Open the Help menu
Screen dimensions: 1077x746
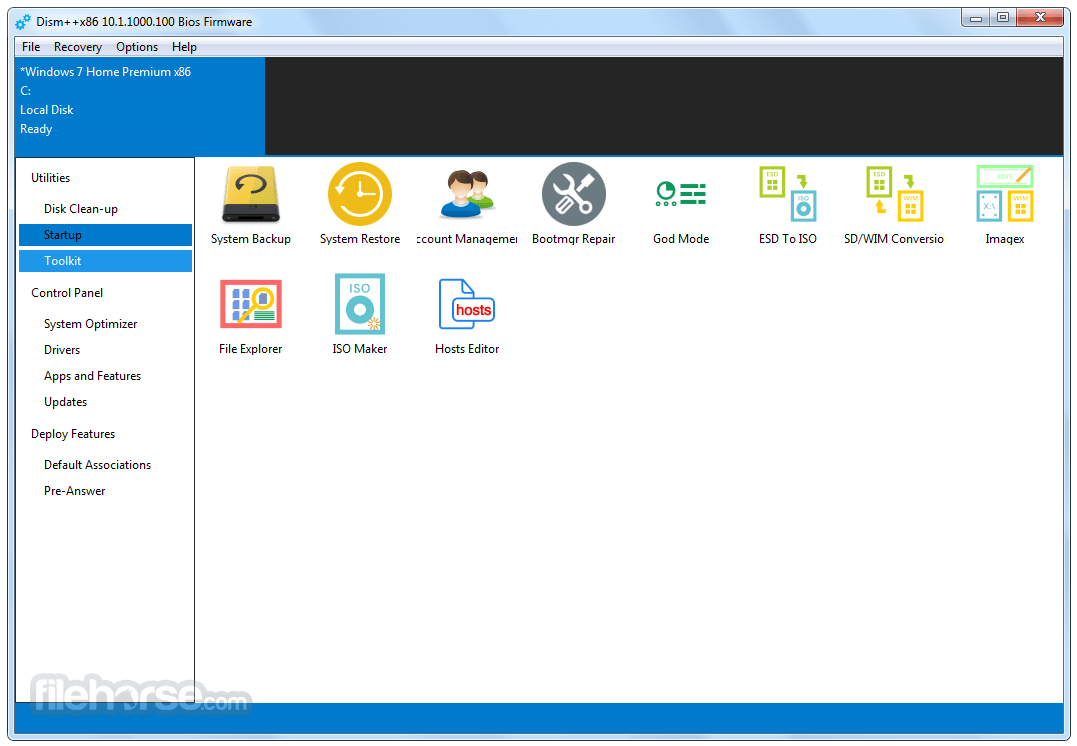pyautogui.click(x=184, y=47)
